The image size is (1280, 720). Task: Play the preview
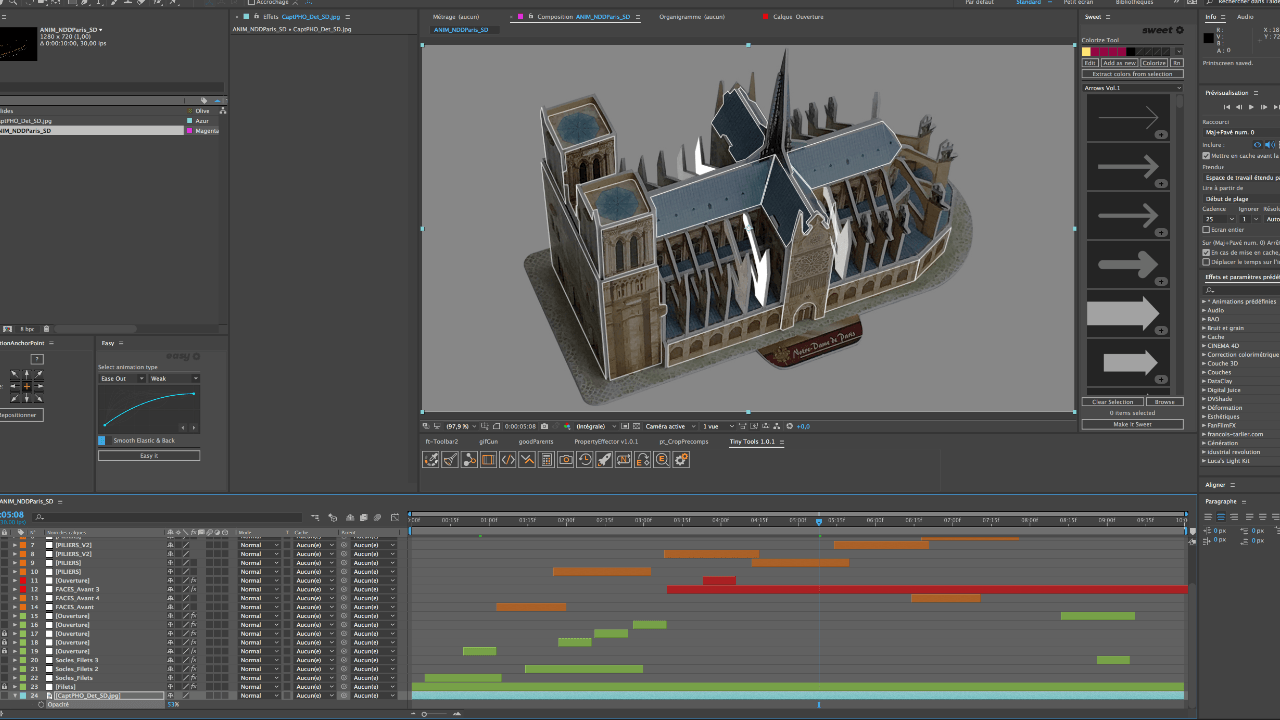click(x=1251, y=107)
